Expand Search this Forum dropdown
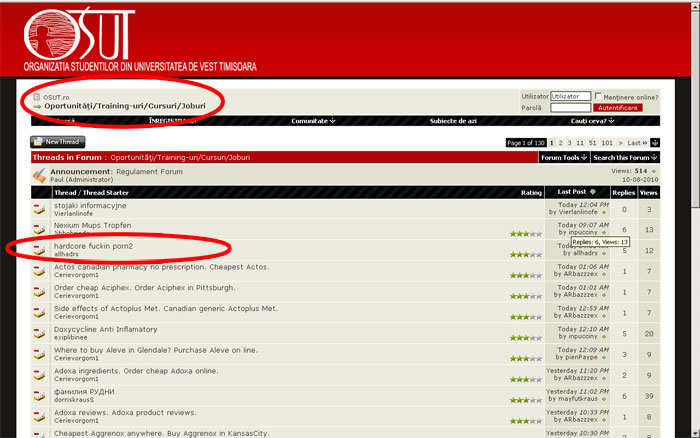The width and height of the screenshot is (700, 438). pos(625,158)
